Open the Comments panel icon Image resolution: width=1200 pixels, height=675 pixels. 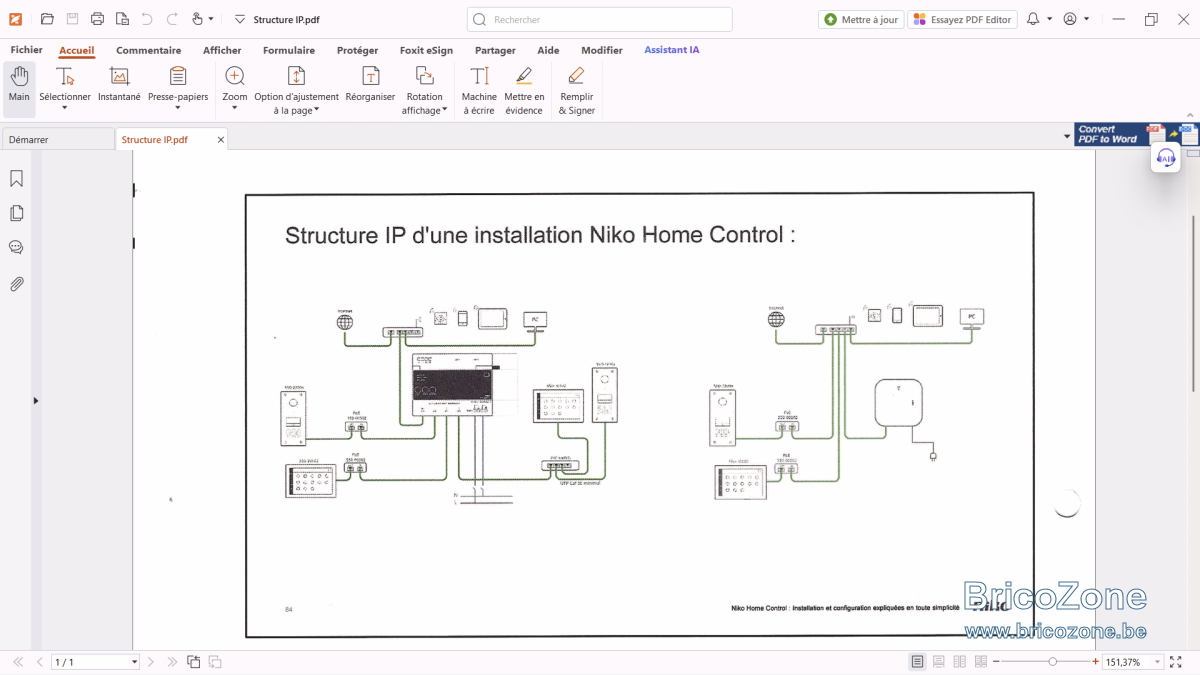tap(17, 247)
